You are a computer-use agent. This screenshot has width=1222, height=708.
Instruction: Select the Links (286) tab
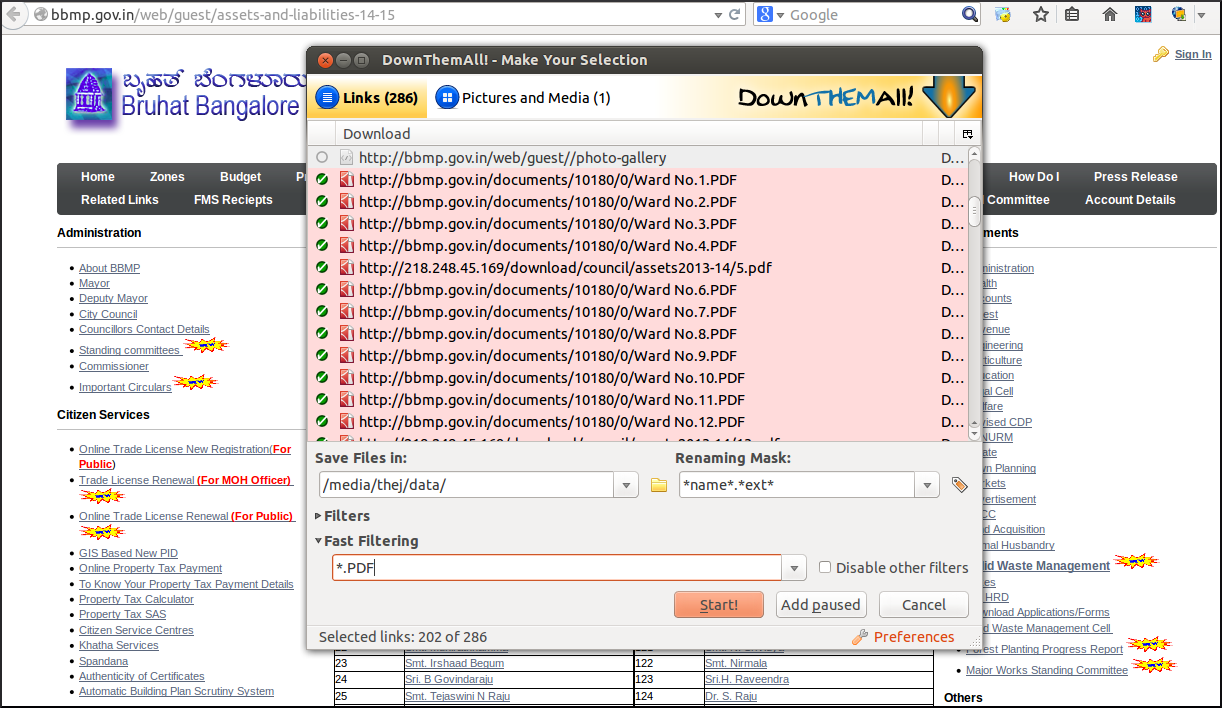(x=367, y=98)
